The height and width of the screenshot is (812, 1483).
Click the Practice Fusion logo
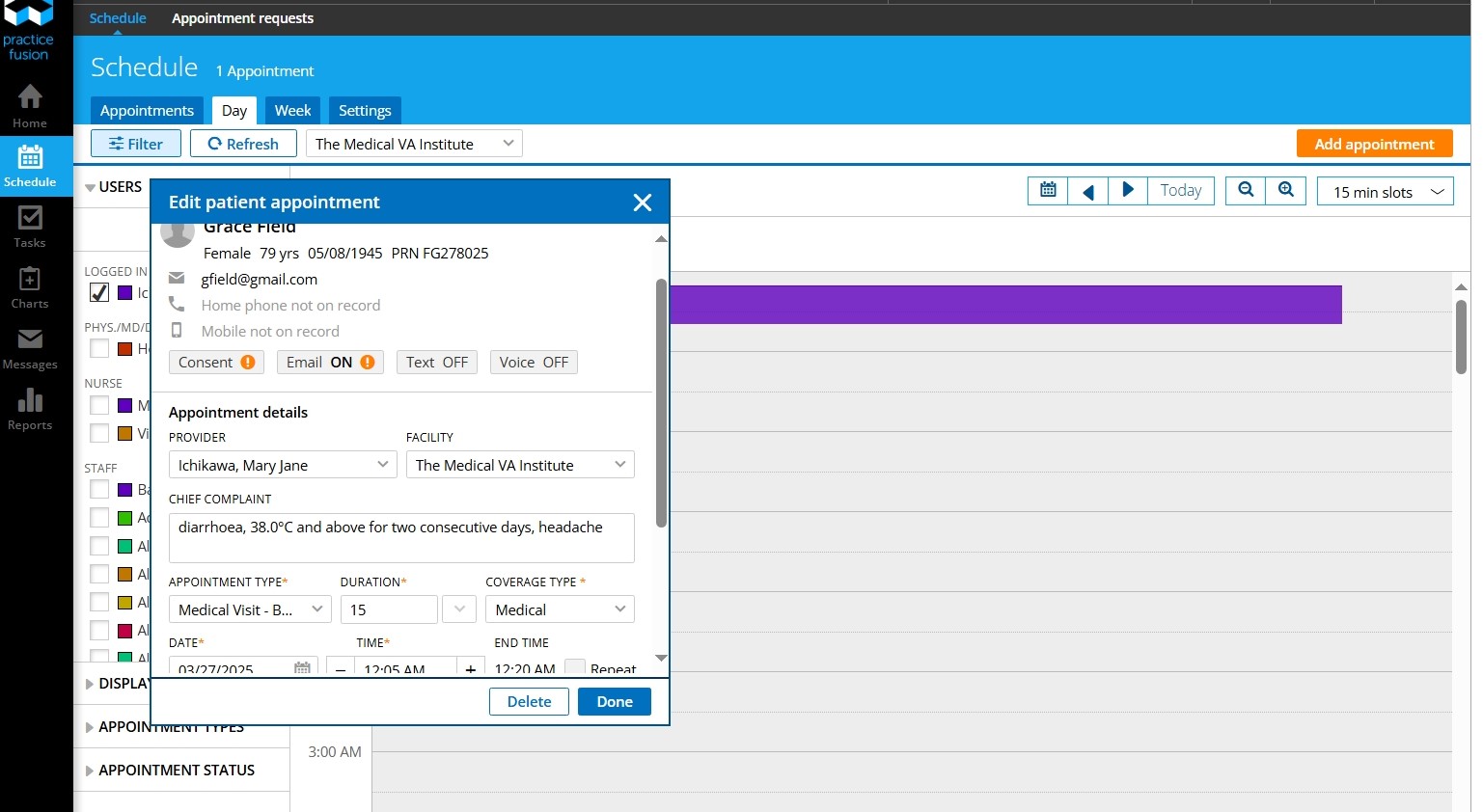(x=29, y=31)
